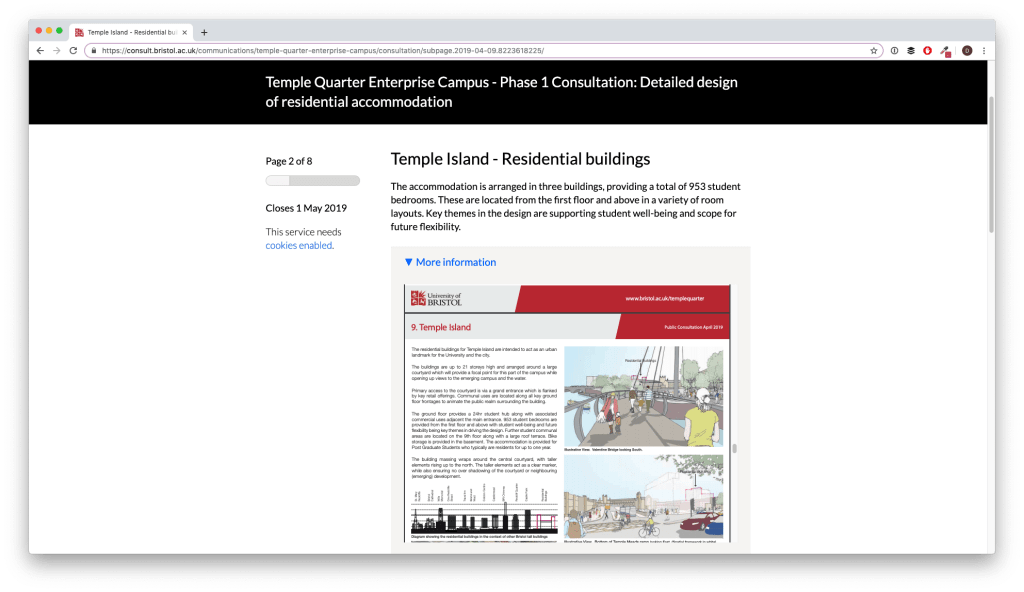Click the browser page vertical scrollbar
Image resolution: width=1024 pixels, height=592 pixels.
[991, 165]
